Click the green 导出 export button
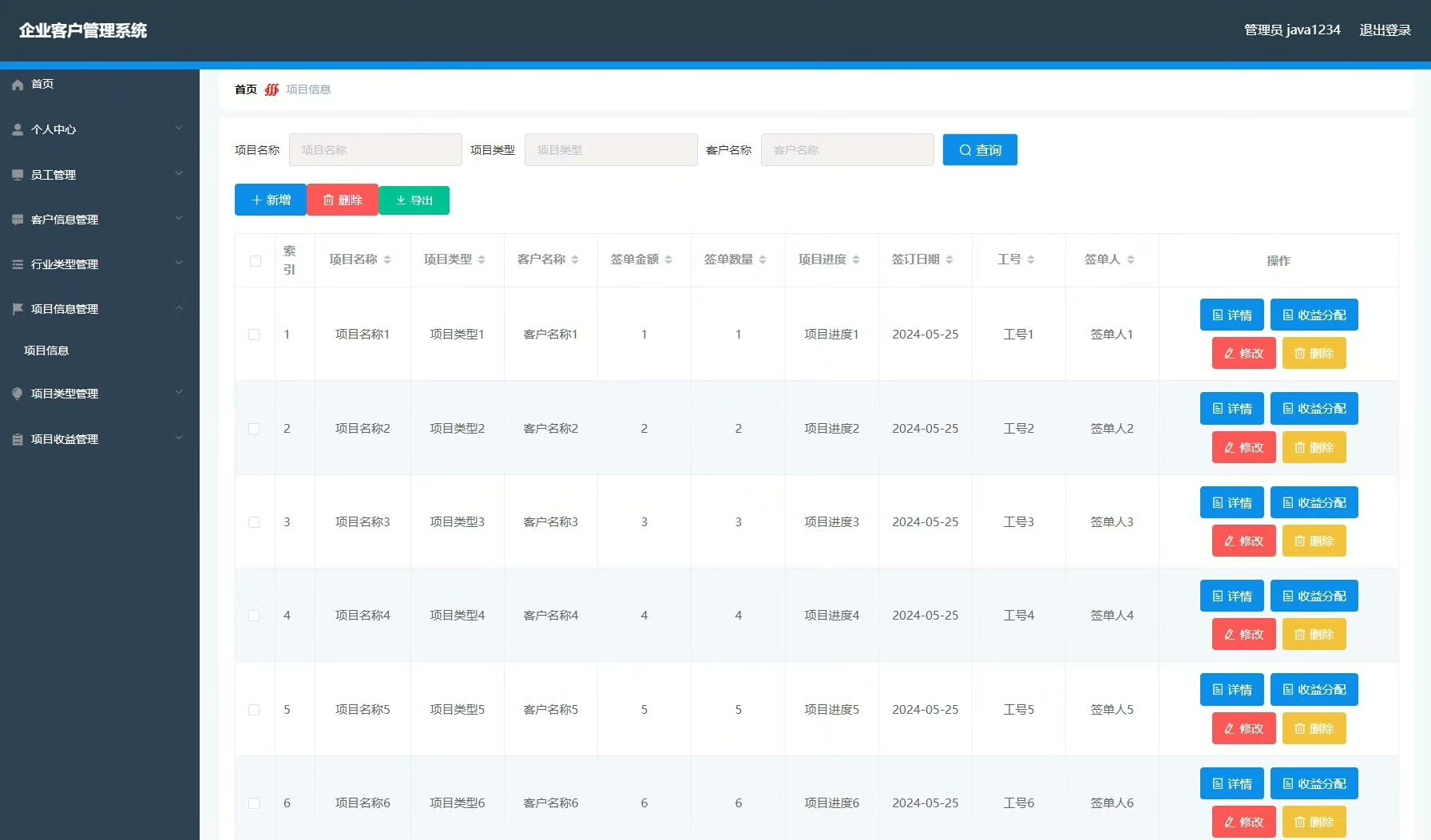The image size is (1431, 840). pos(414,200)
